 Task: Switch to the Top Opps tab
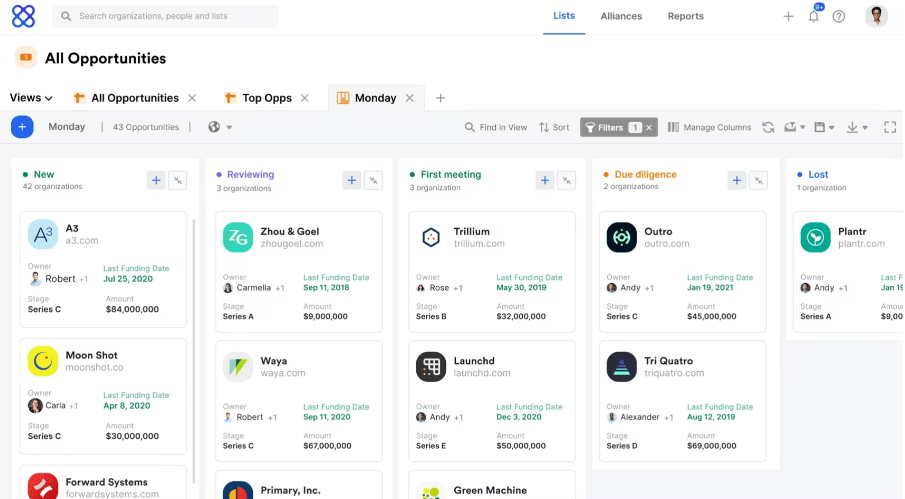point(266,98)
